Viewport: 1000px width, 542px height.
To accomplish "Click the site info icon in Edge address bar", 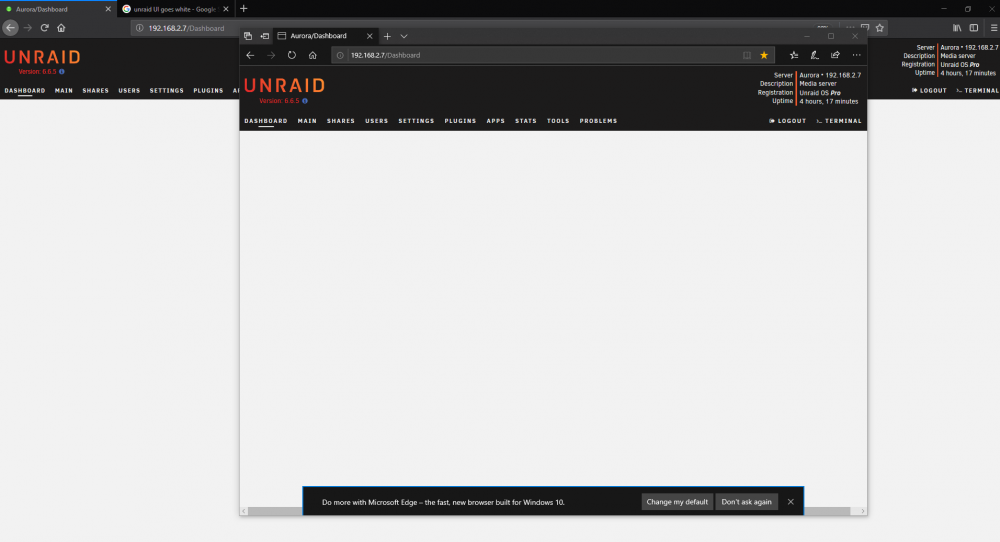I will tap(340, 55).
